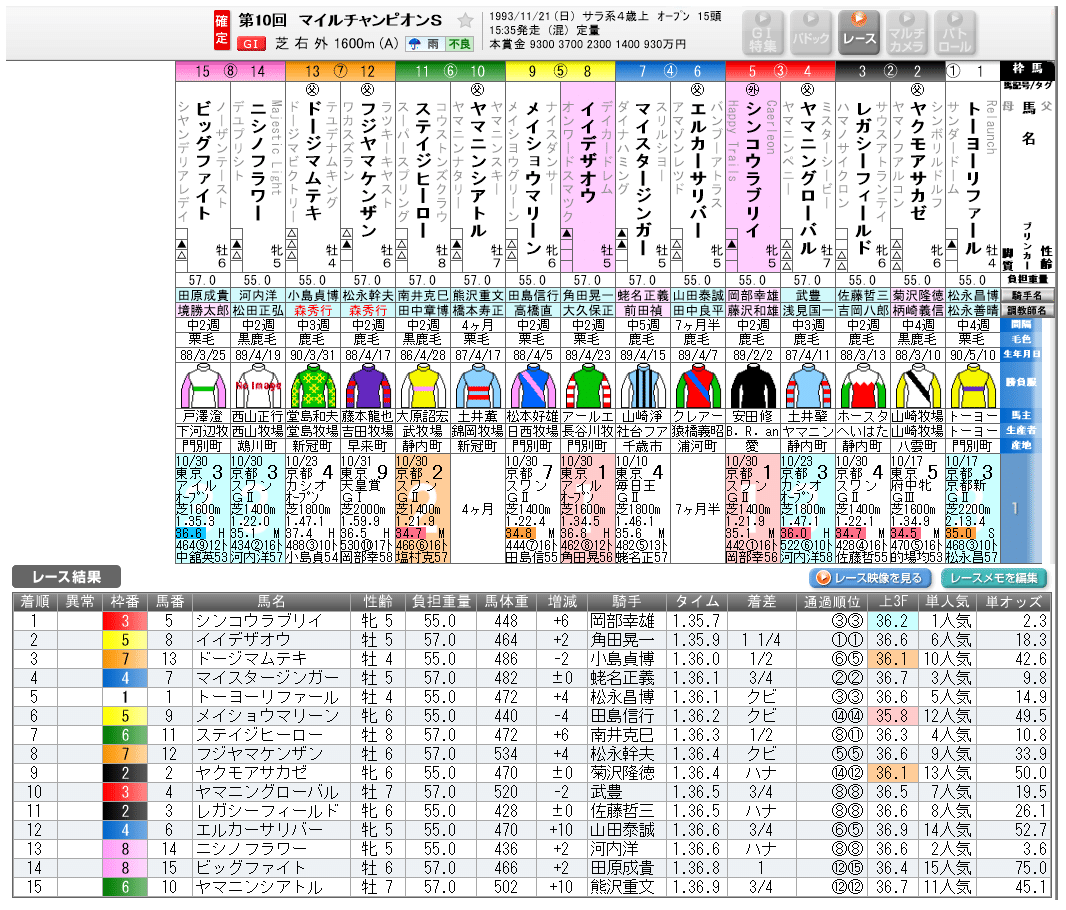Click the vertical horse name イイデザオウ
Viewport: 1066px width, 910px height.
click(x=587, y=152)
